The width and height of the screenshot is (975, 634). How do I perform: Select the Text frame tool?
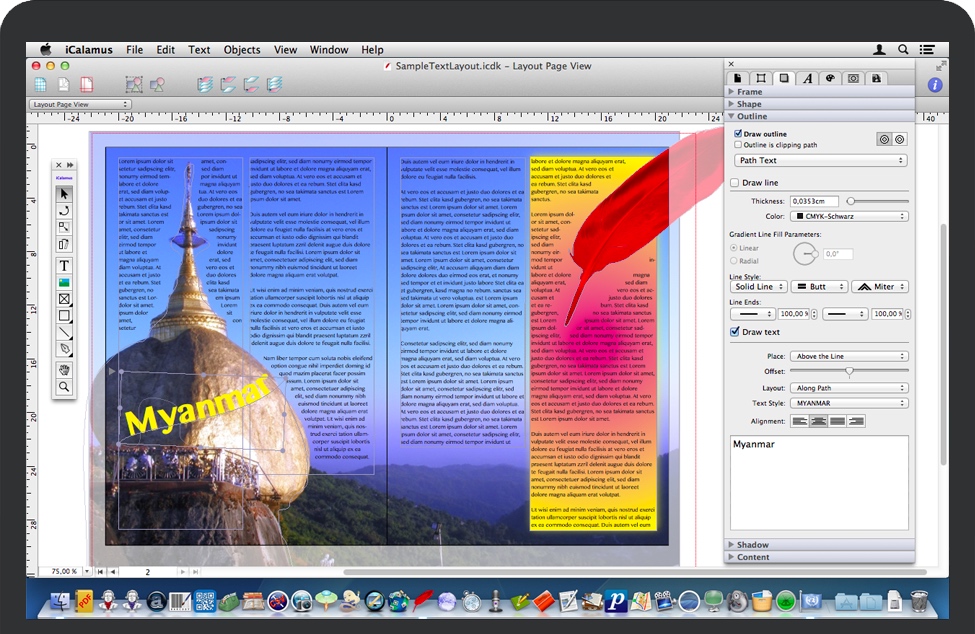(x=64, y=265)
